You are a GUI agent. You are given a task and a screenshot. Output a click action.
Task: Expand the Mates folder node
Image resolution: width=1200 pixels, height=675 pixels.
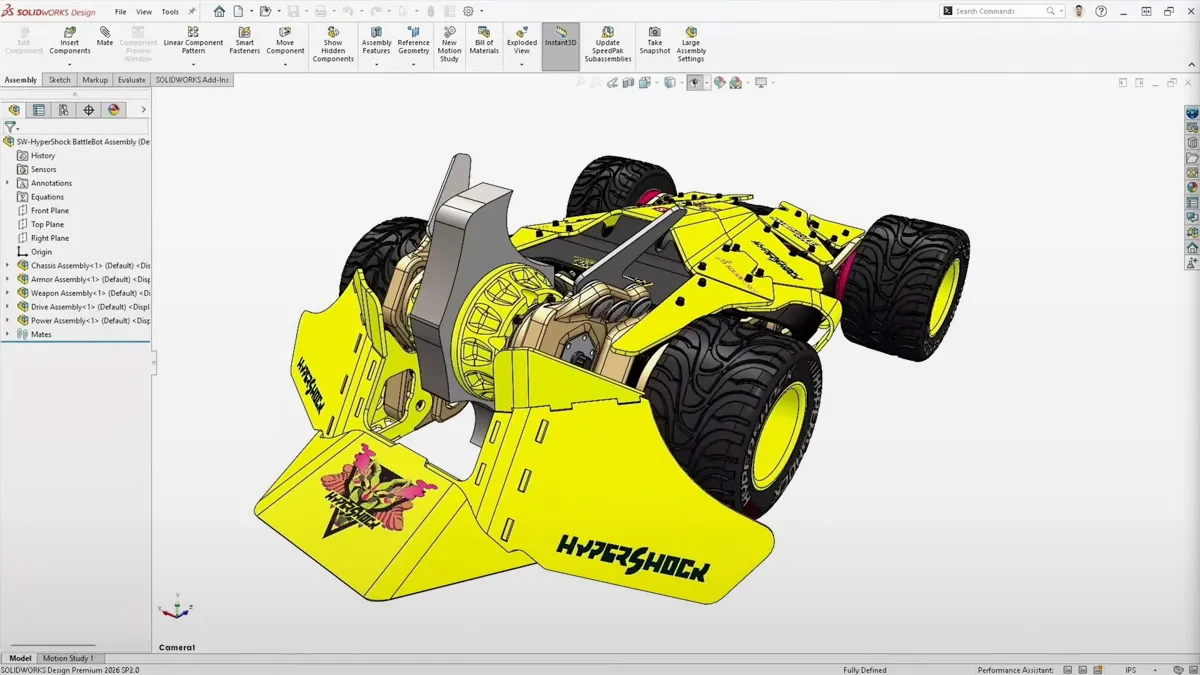point(8,334)
